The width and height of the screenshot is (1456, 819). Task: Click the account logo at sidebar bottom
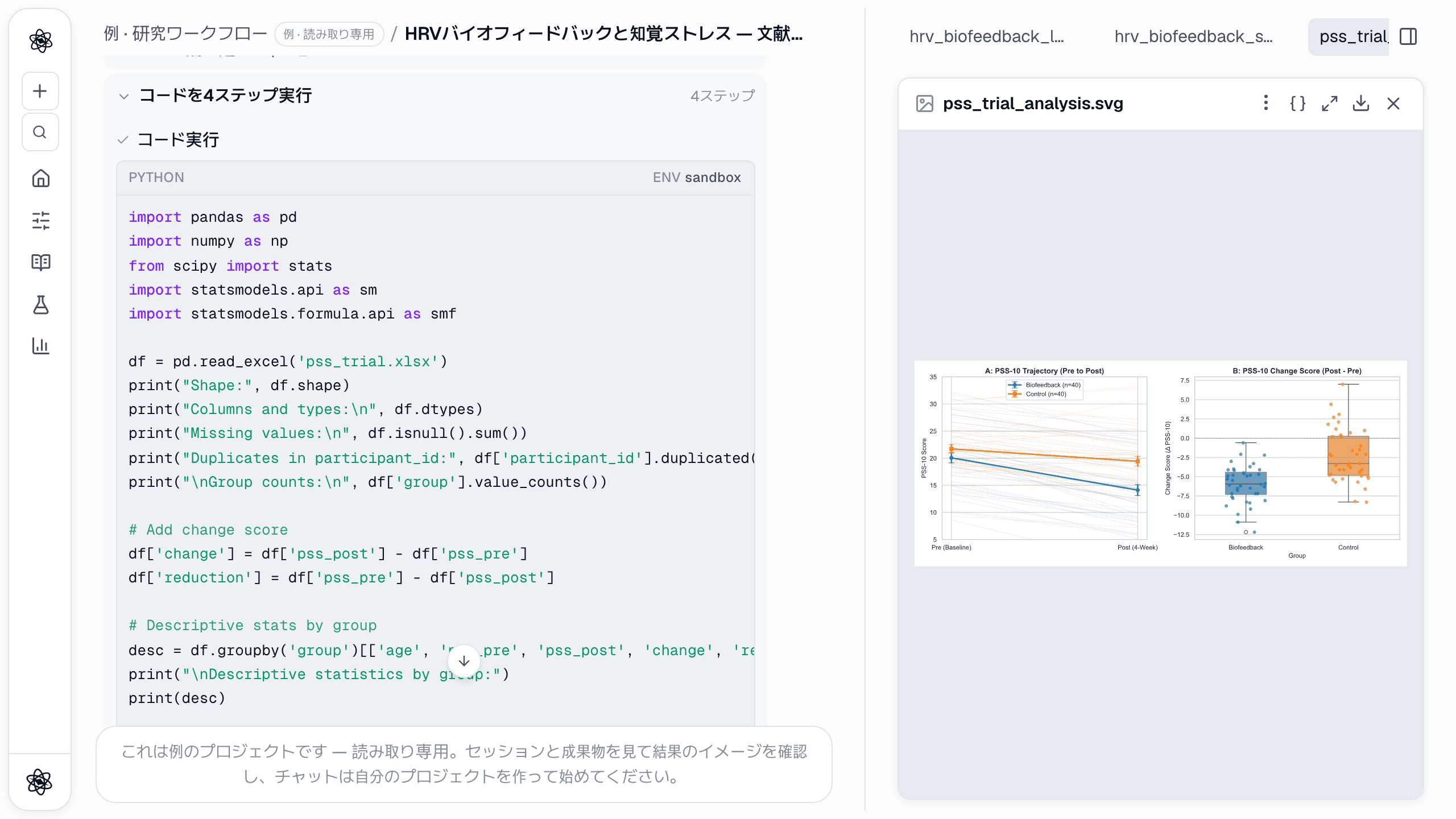coord(39,781)
